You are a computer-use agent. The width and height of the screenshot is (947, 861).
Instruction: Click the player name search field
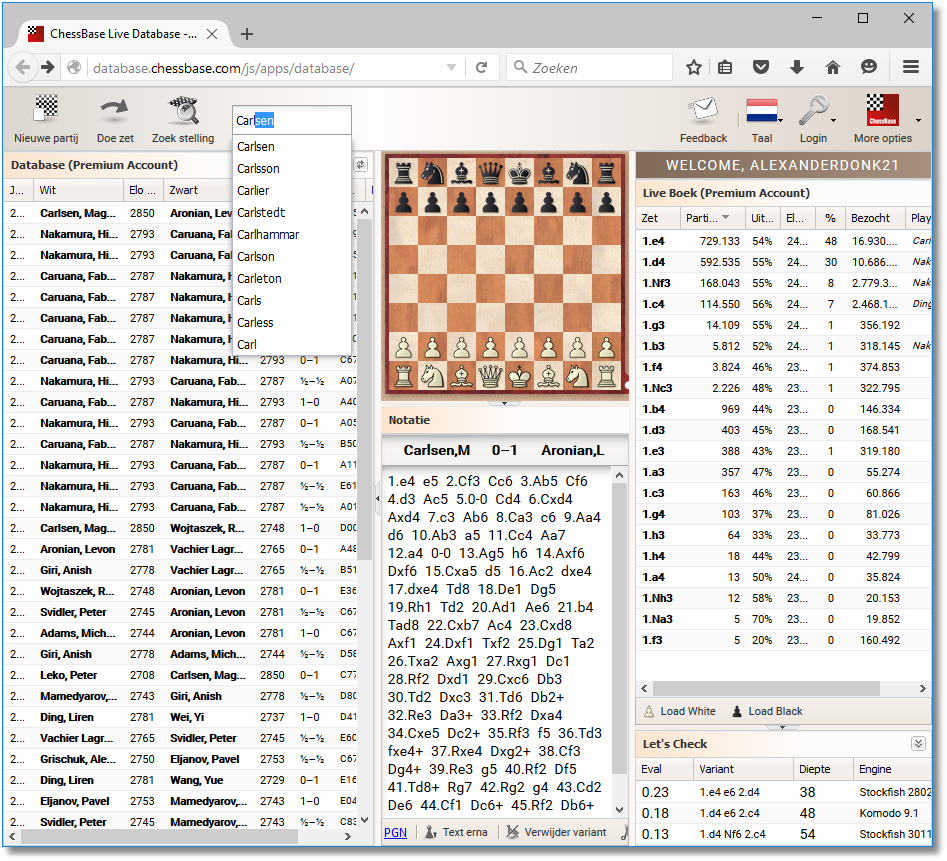(x=291, y=120)
